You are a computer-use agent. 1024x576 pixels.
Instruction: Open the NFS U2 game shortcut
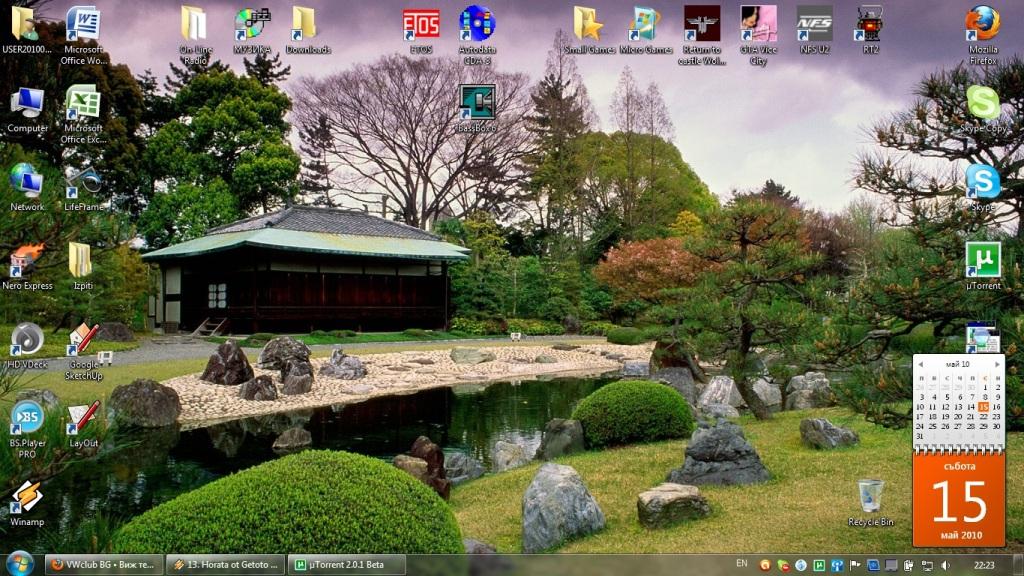point(814,24)
